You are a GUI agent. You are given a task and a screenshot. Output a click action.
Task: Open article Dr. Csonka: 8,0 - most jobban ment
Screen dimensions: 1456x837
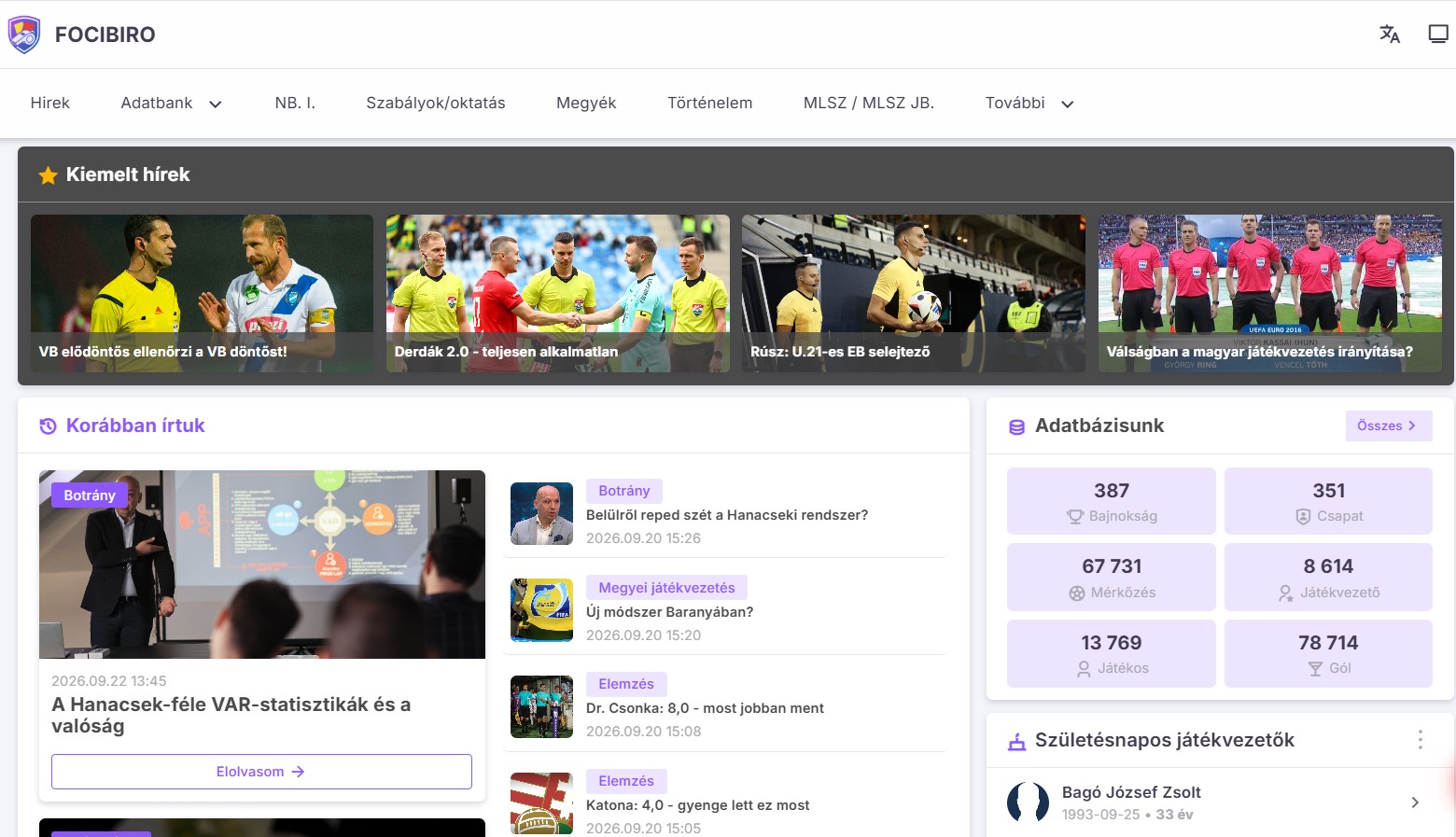(705, 708)
